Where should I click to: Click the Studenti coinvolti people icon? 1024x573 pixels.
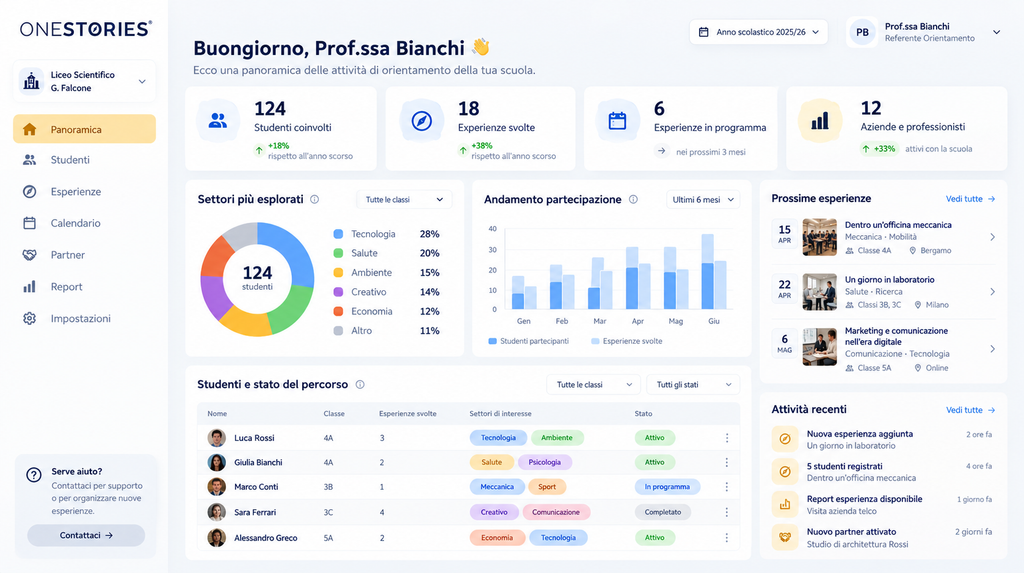tap(217, 121)
